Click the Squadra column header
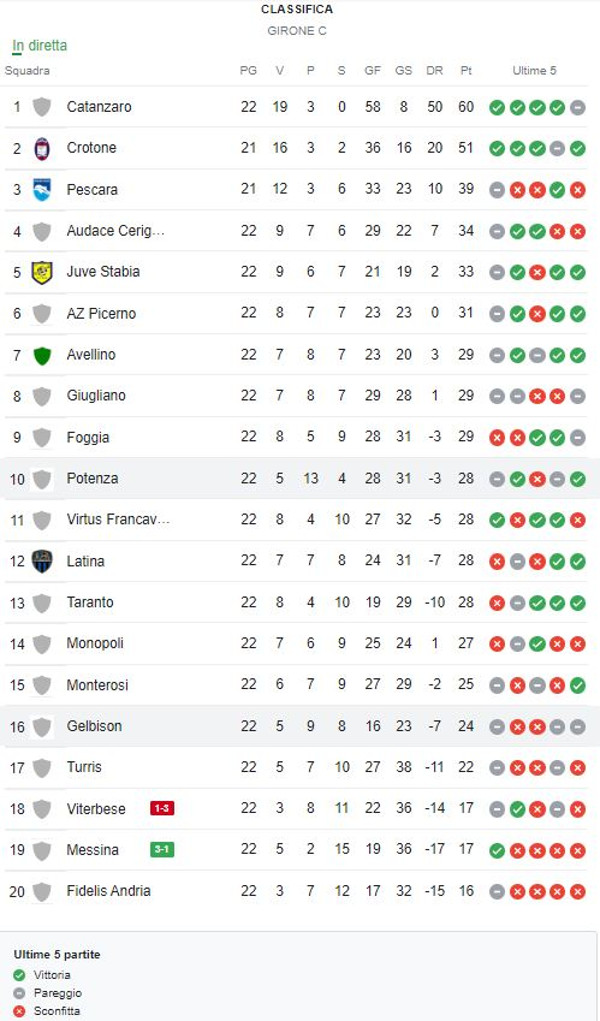The height and width of the screenshot is (1021, 600). 27,71
